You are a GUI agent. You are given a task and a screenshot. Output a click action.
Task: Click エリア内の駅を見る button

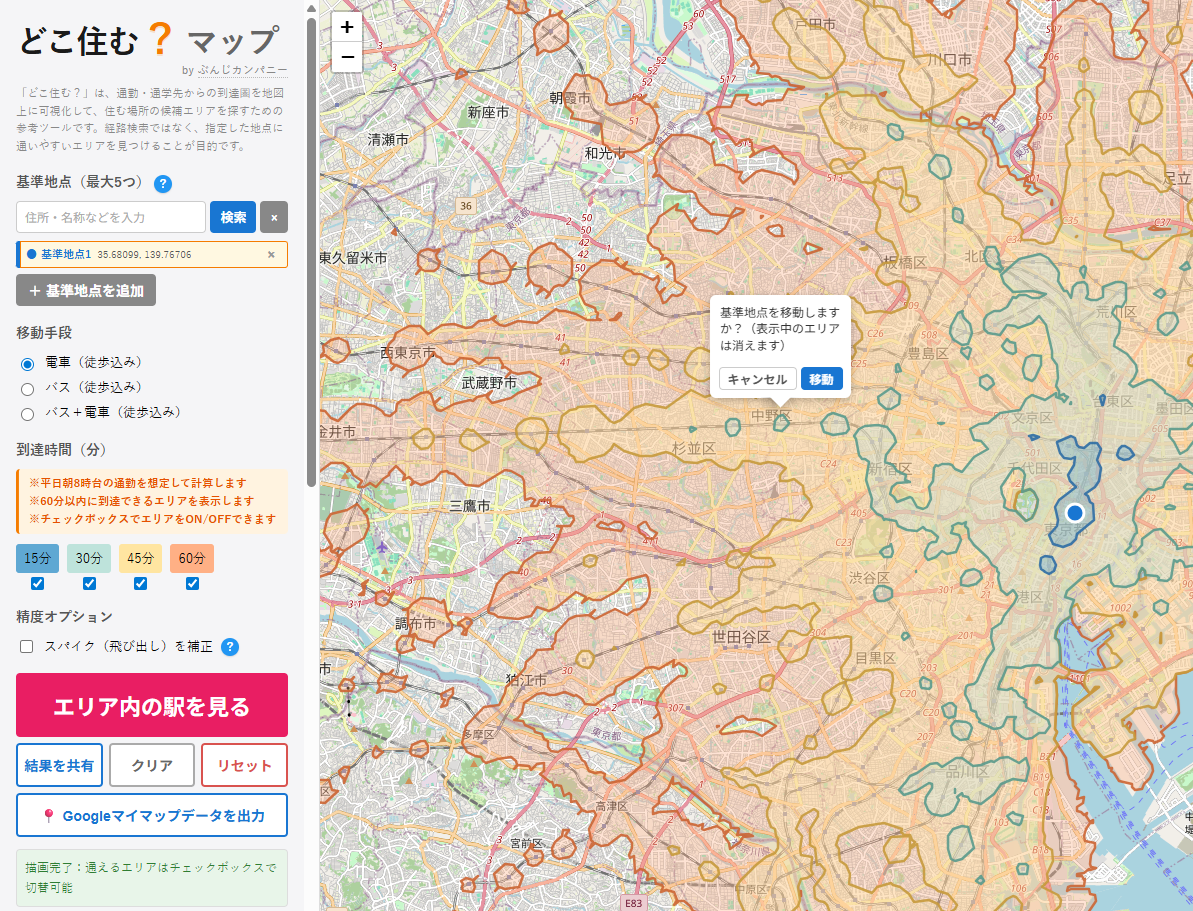[152, 705]
